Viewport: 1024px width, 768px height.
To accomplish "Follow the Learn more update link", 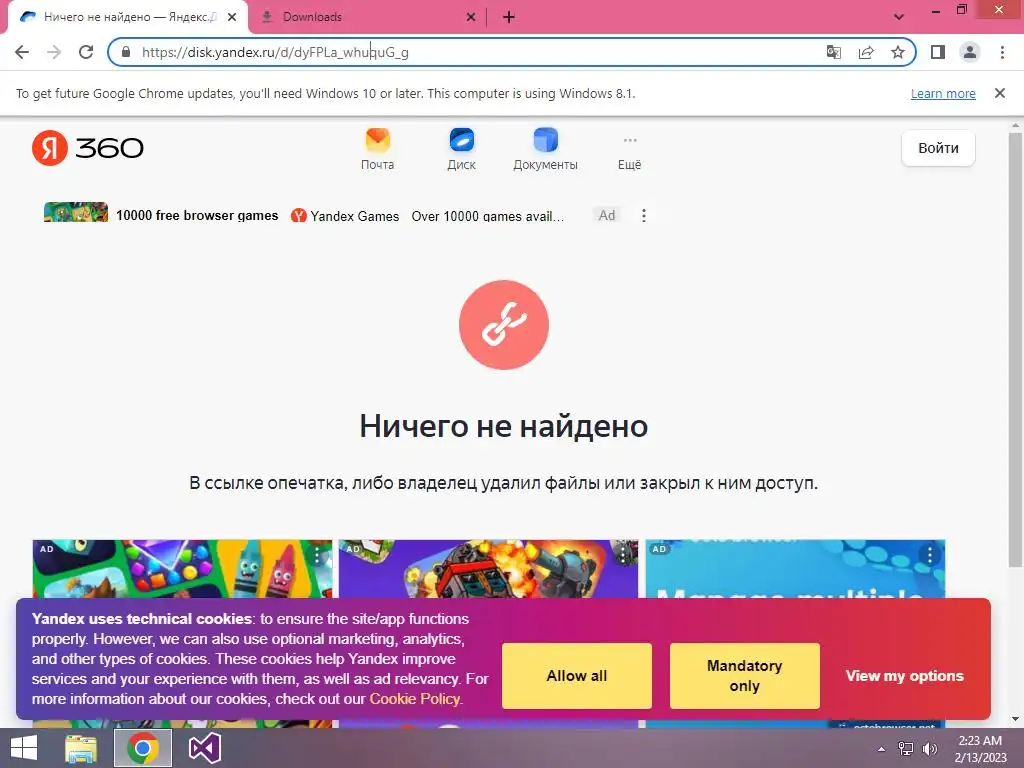I will click(943, 93).
